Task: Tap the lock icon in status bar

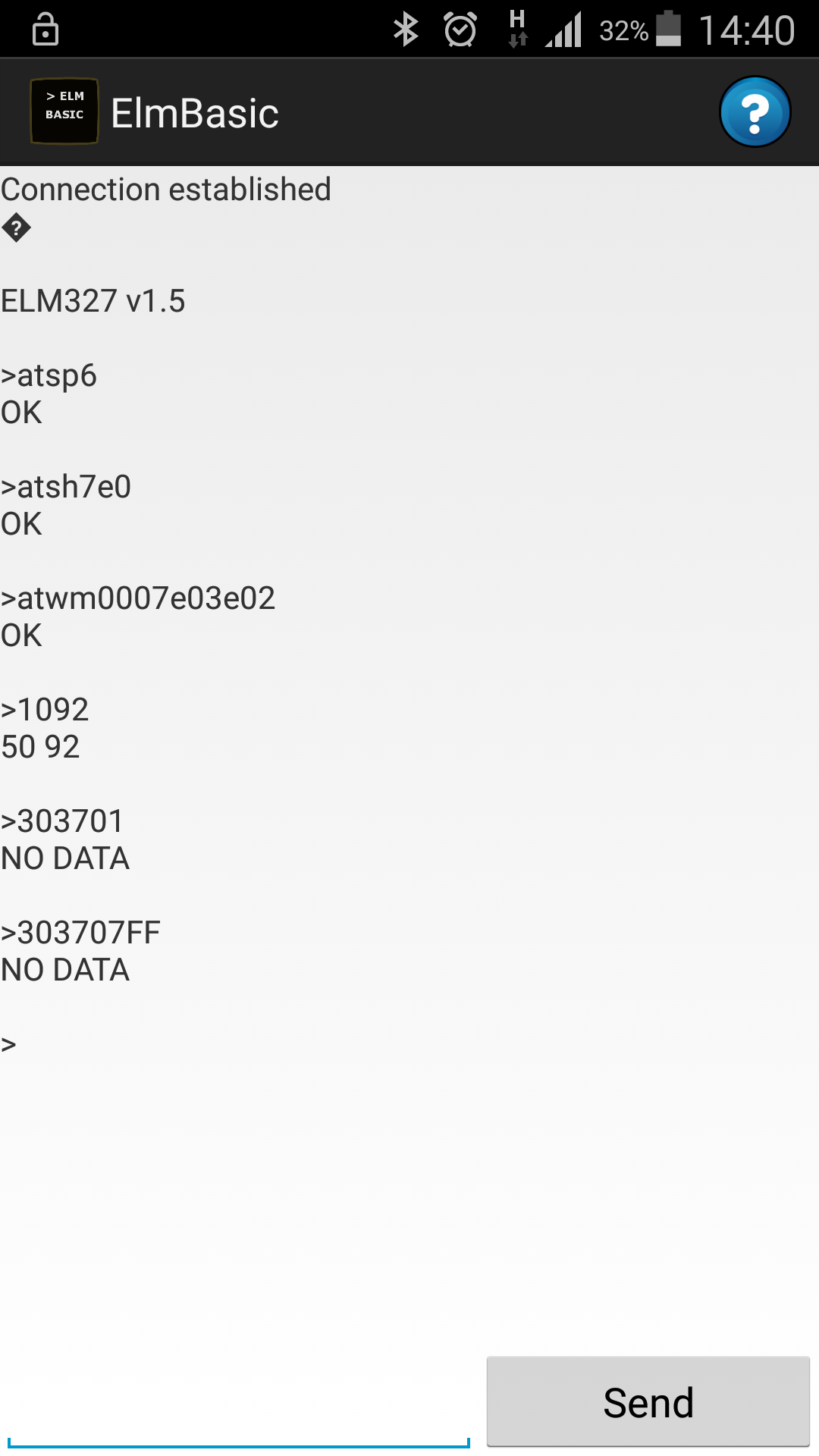Action: (45, 30)
